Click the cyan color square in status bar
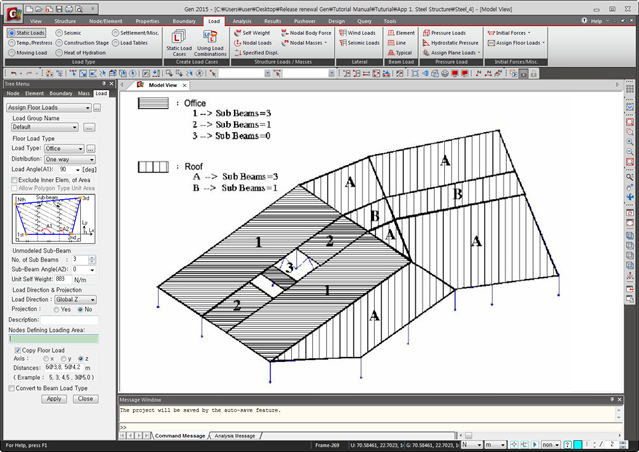Viewport: 639px width, 452px height. click(577, 445)
